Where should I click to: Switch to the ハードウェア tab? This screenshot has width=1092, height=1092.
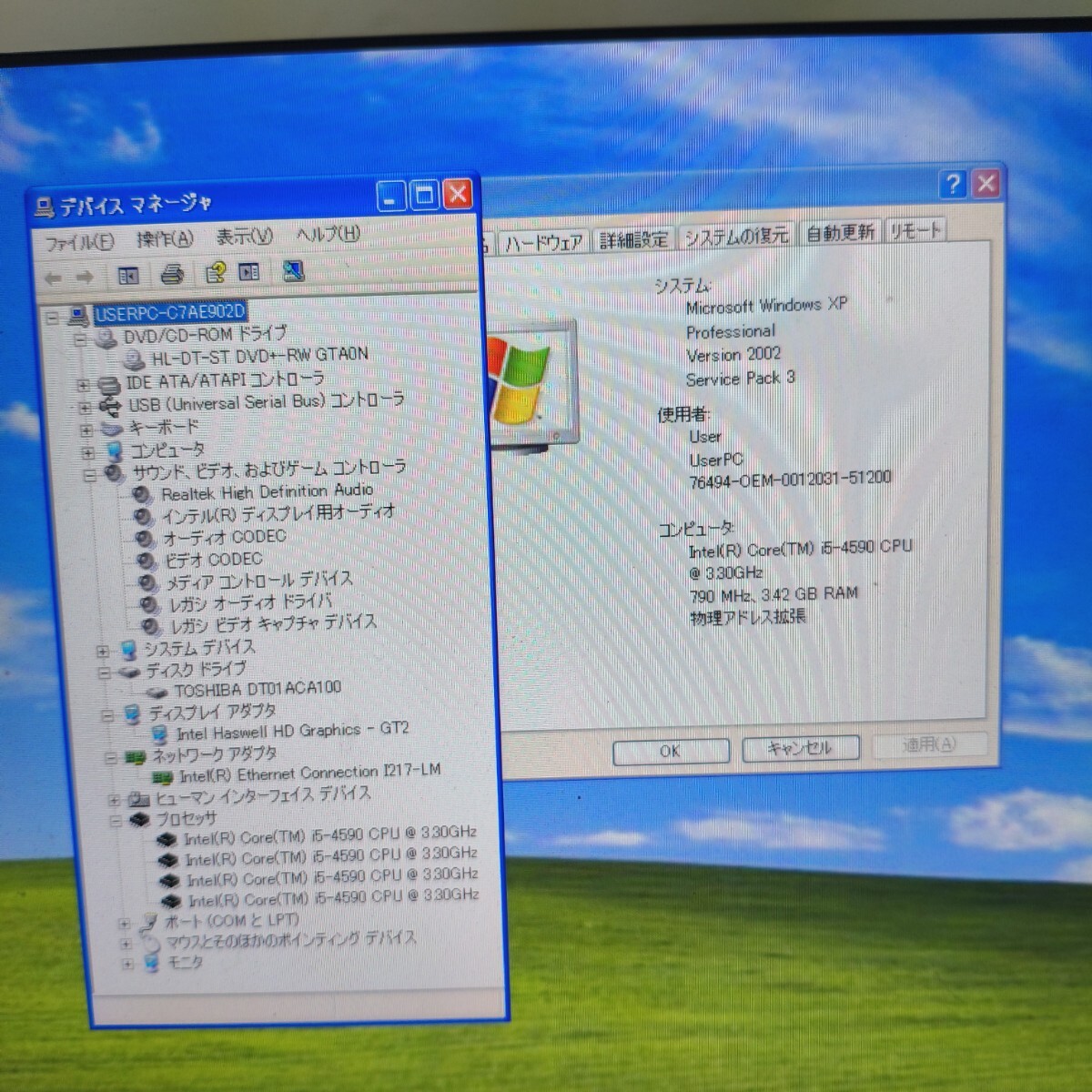pyautogui.click(x=544, y=242)
